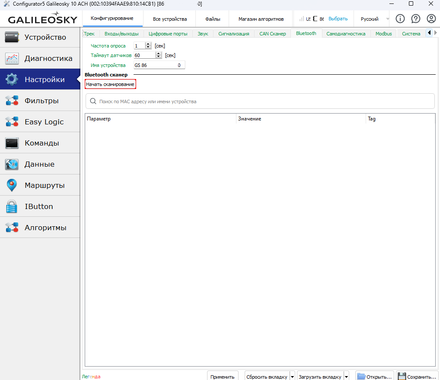440x380 pixels.
Task: Click the Сбросить вкладку button
Action: pyautogui.click(x=267, y=377)
